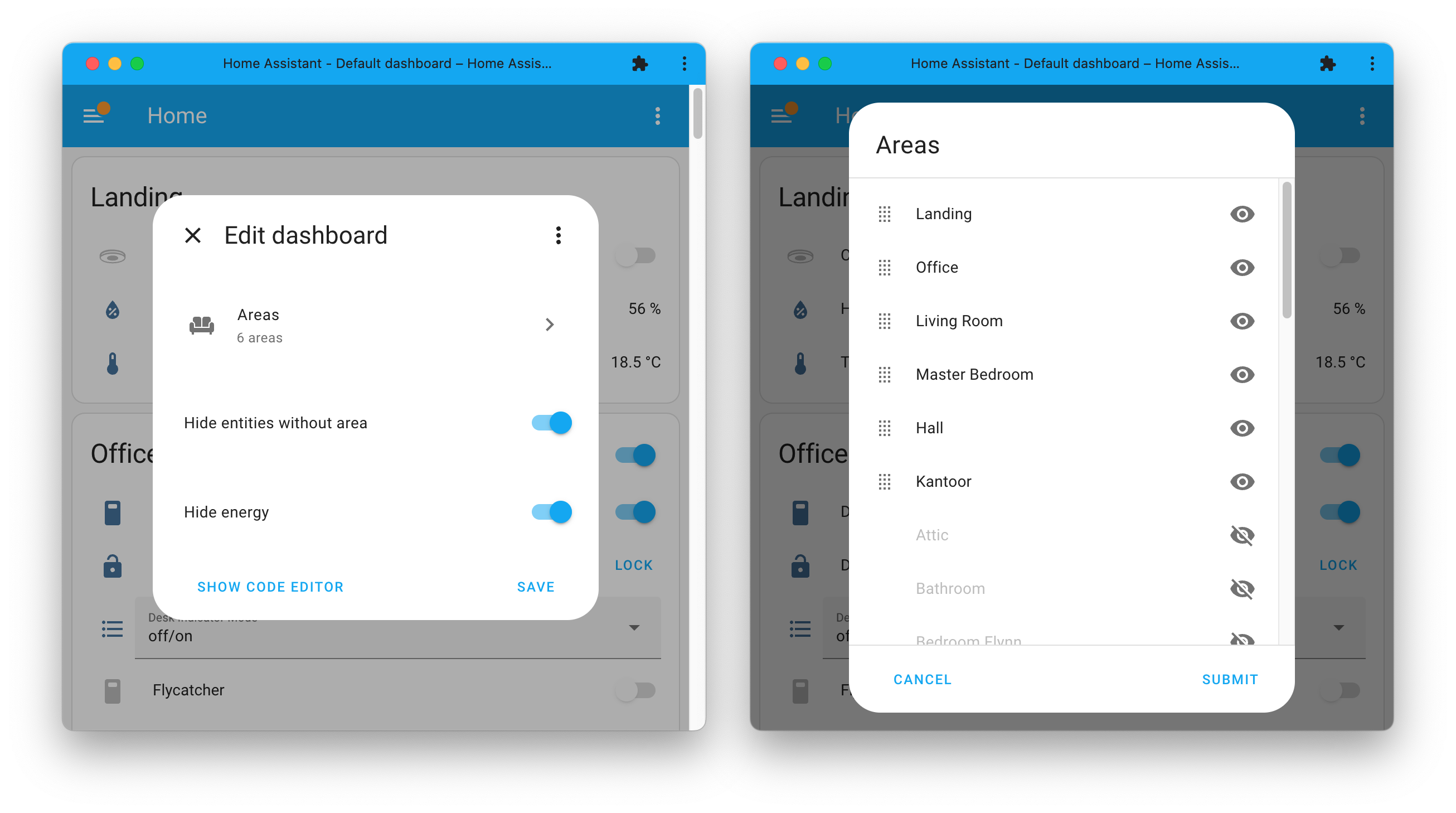Screen dimensions: 1456x813
Task: Click the drag handle icon next to Hall area
Action: coord(885,428)
